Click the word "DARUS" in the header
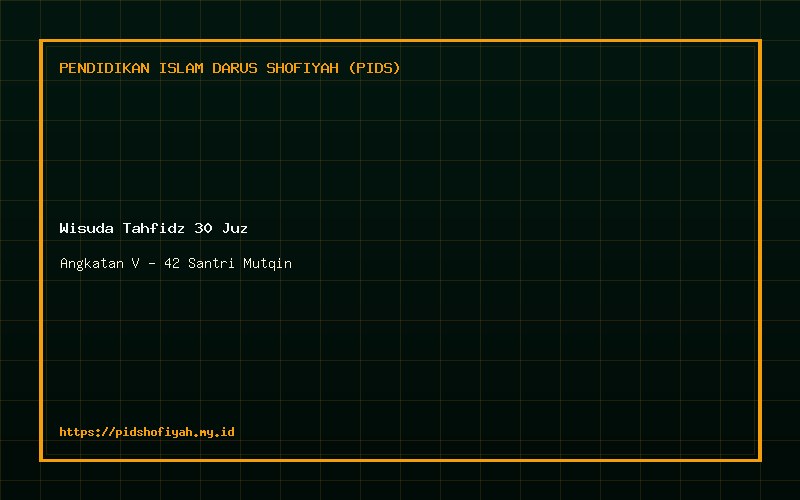 (235, 68)
